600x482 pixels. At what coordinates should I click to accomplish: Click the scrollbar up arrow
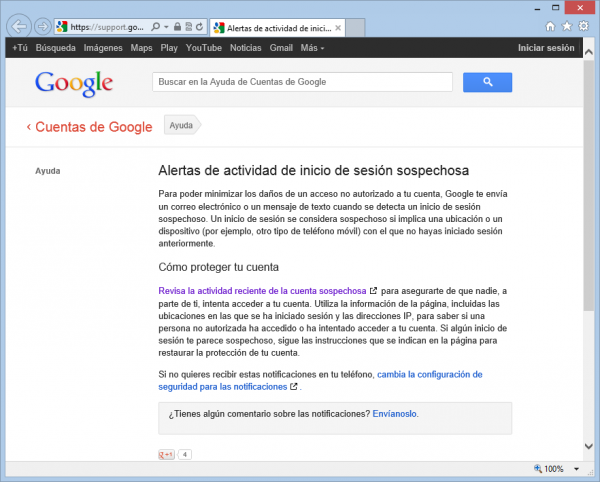pyautogui.click(x=589, y=52)
